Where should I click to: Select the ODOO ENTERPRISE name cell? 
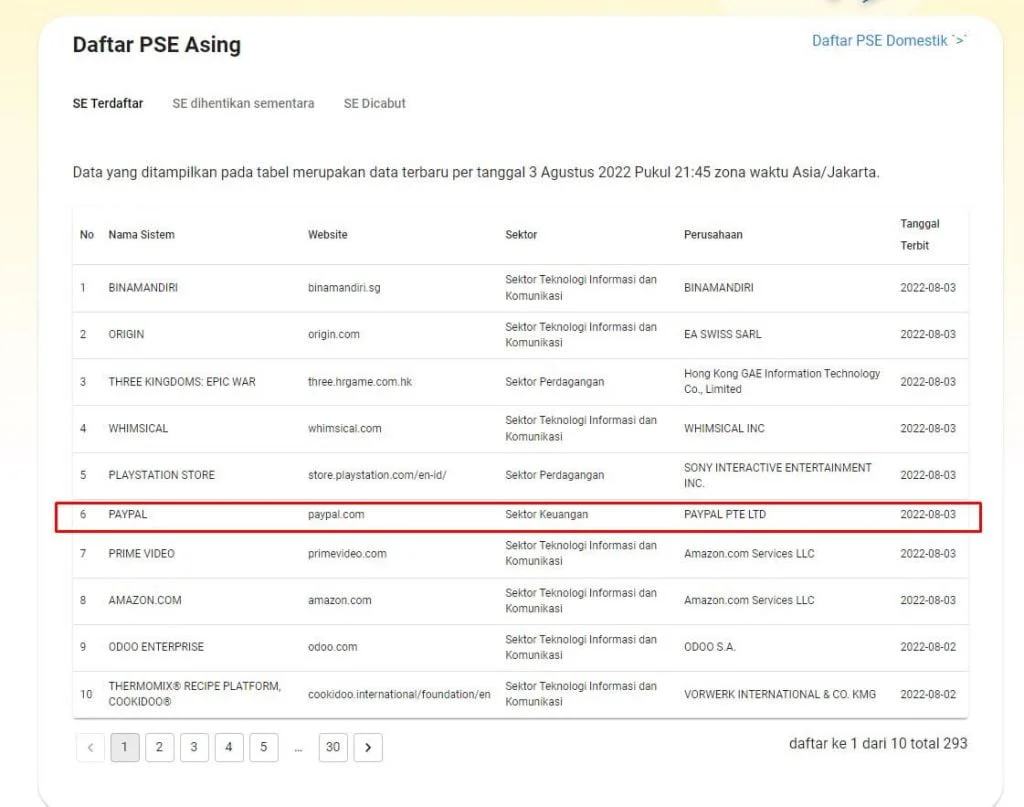tap(155, 647)
